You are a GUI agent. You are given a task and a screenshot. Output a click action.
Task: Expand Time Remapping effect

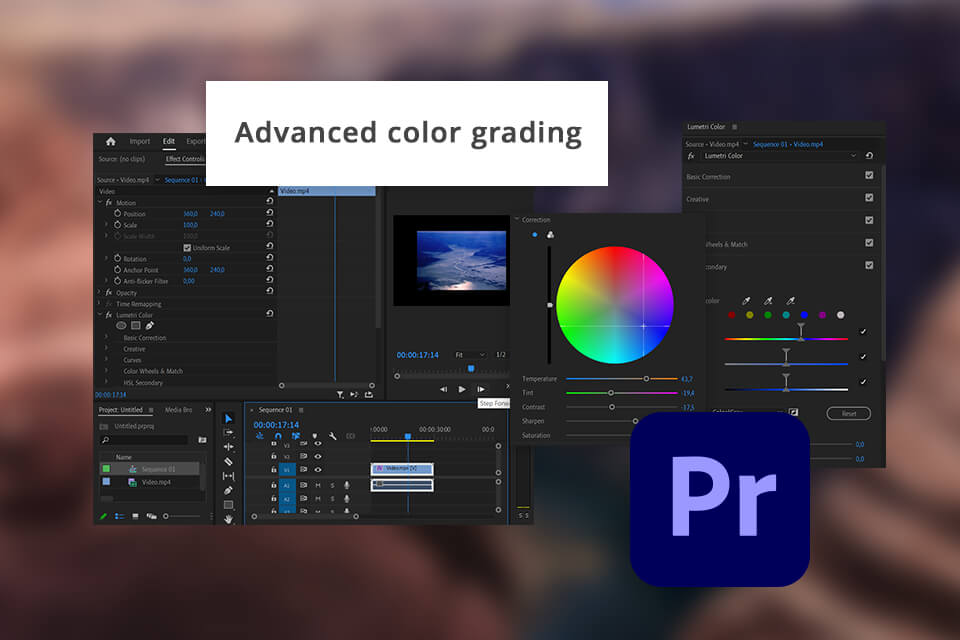[x=100, y=304]
